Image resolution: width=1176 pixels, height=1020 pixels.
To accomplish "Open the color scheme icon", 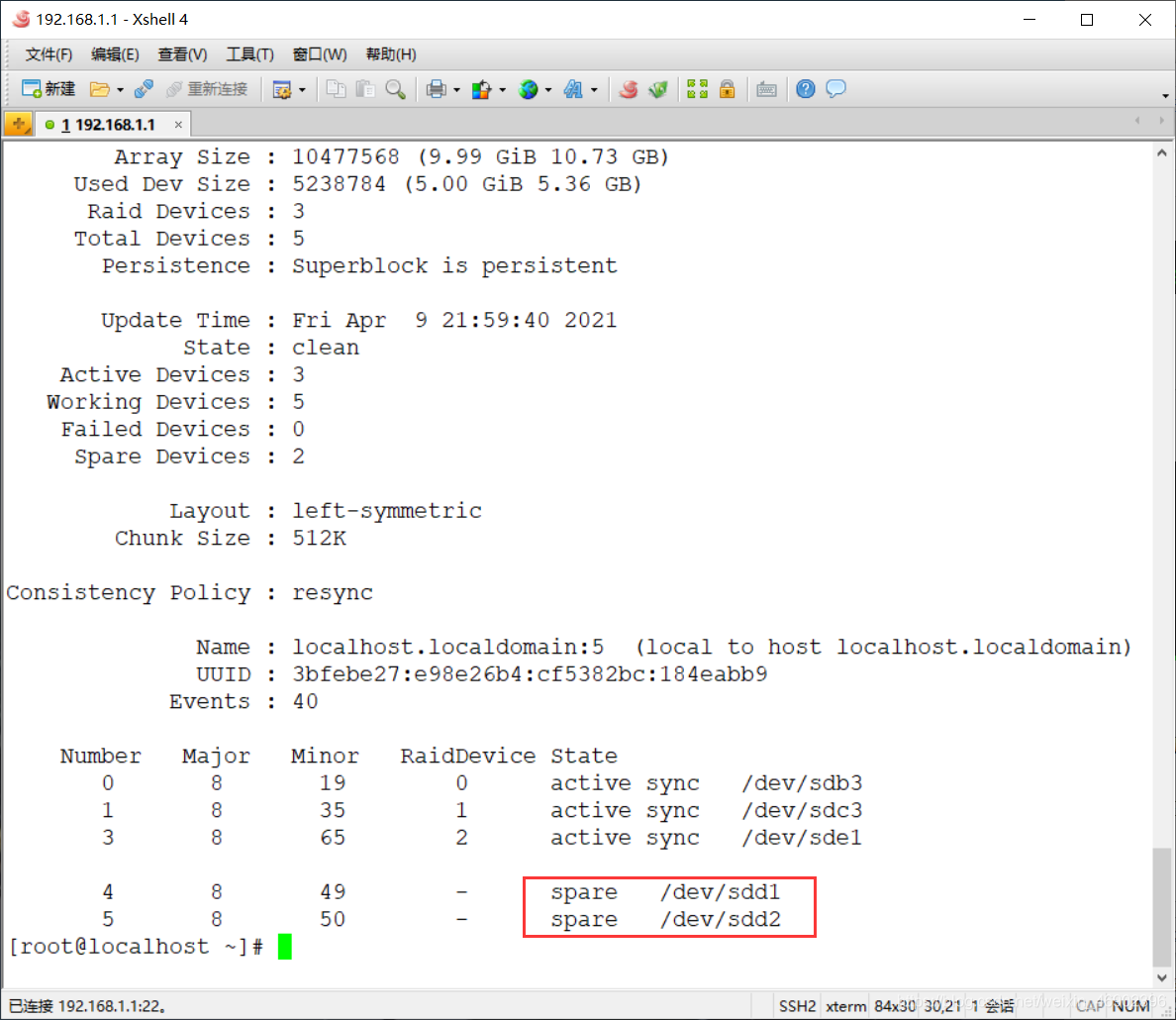I will pyautogui.click(x=481, y=90).
